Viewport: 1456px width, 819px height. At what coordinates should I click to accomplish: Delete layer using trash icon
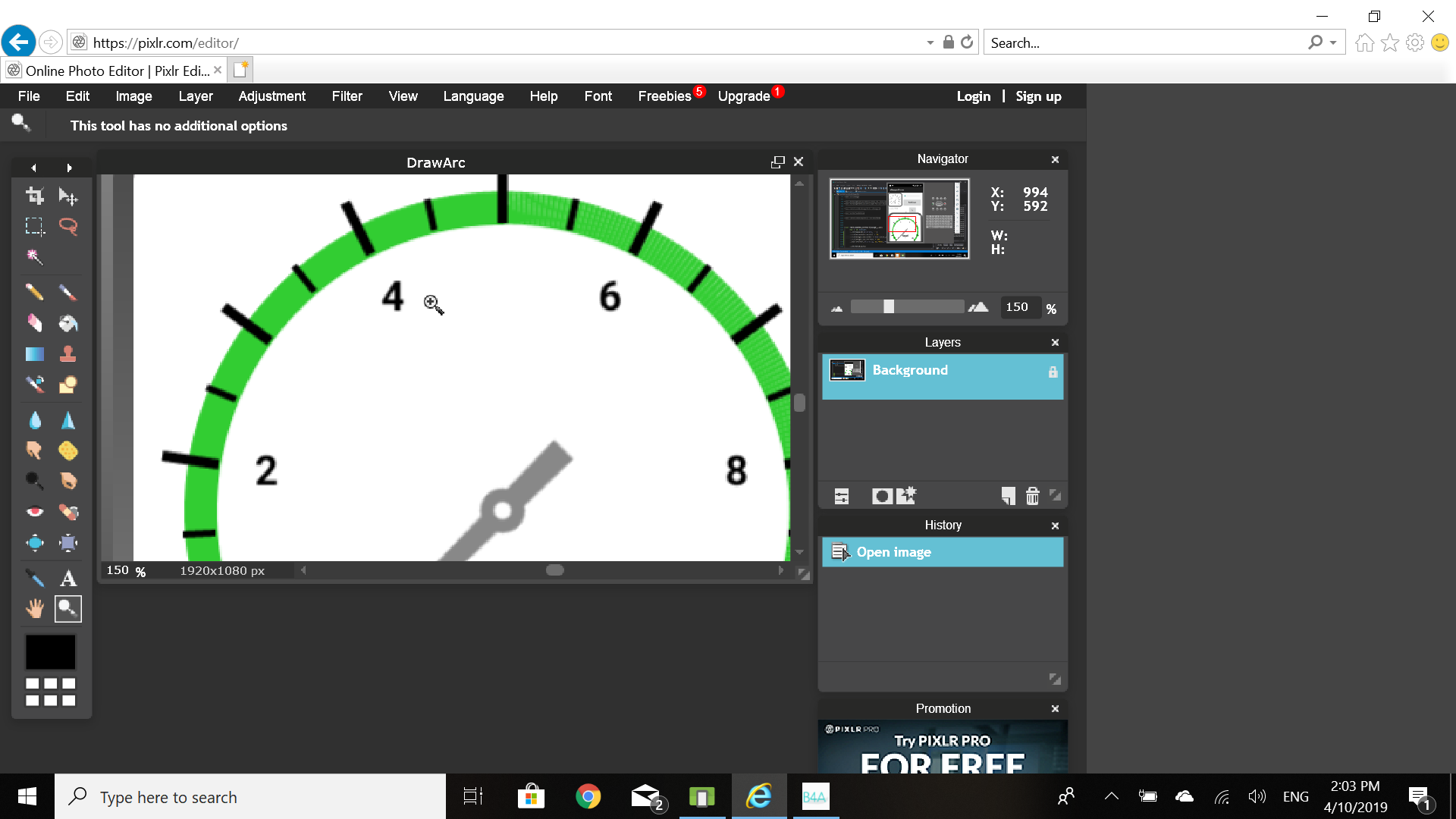pyautogui.click(x=1032, y=496)
